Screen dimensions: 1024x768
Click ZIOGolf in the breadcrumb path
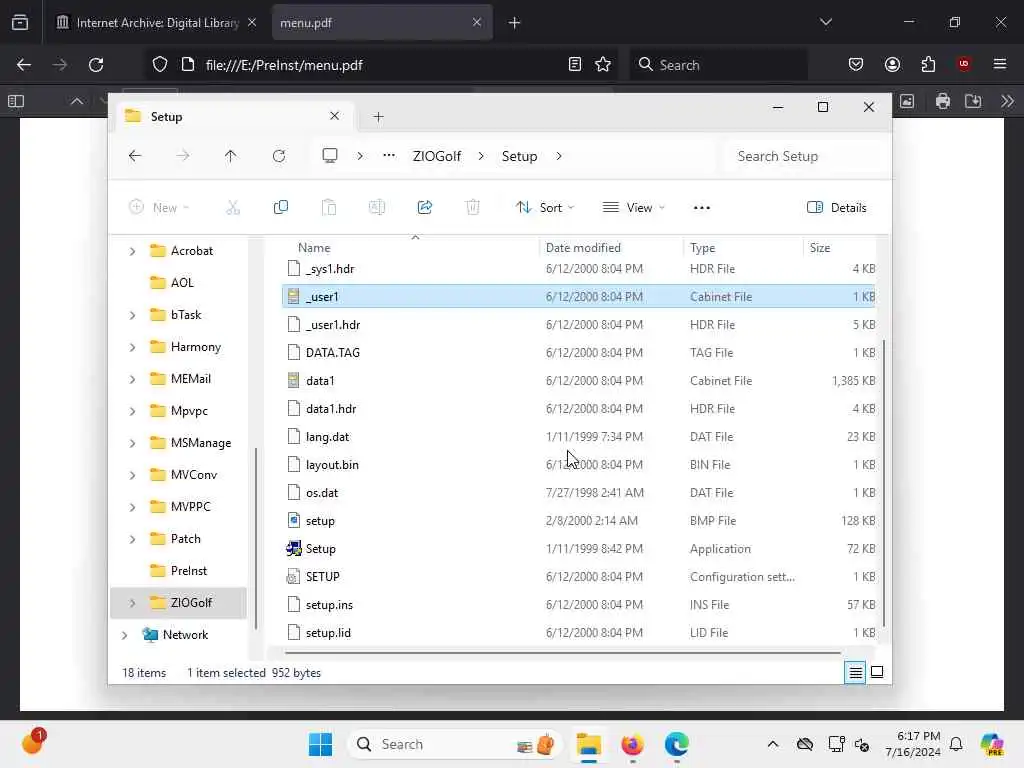[437, 156]
